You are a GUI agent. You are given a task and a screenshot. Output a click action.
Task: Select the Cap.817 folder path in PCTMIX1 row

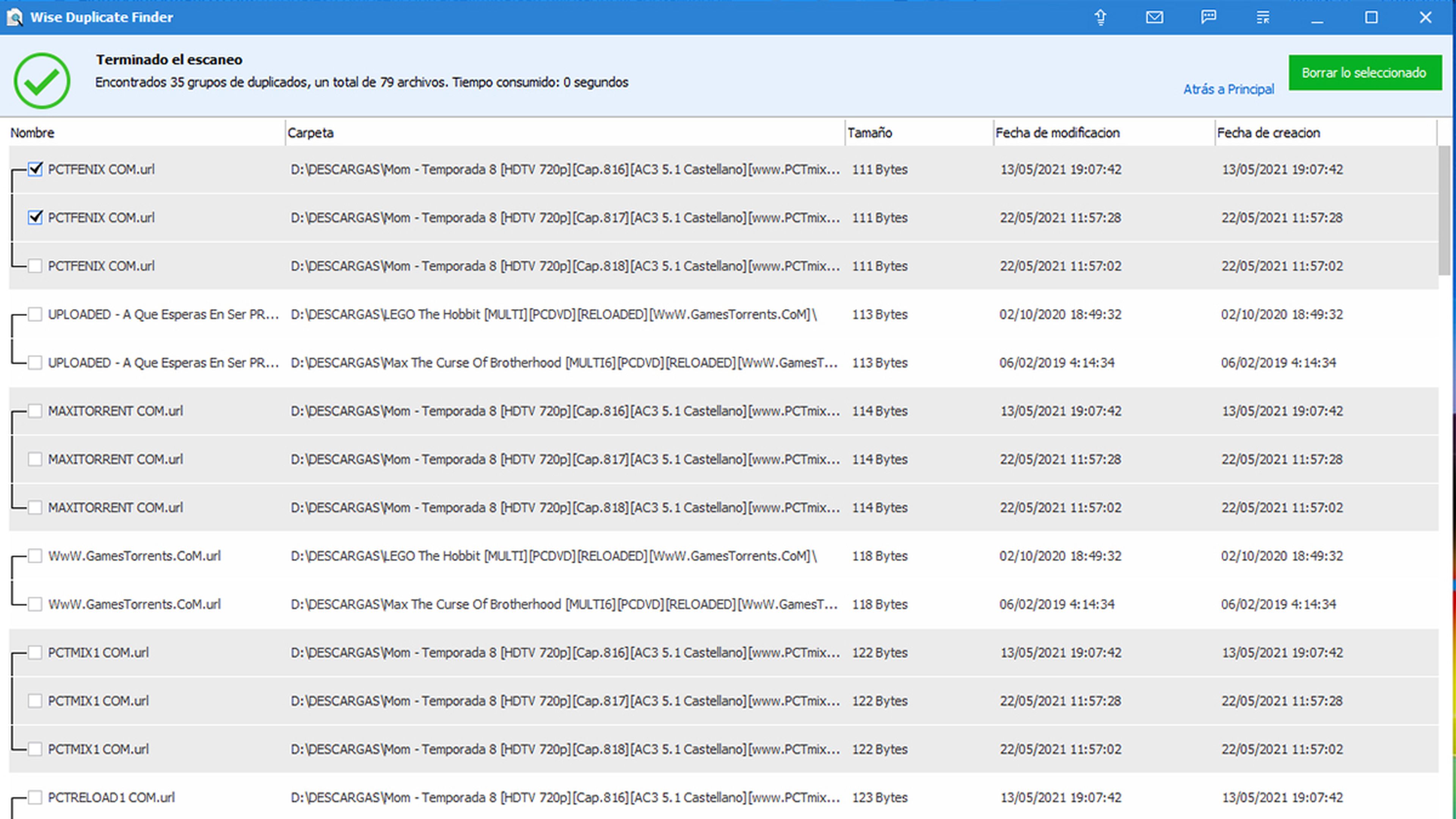[x=565, y=701]
